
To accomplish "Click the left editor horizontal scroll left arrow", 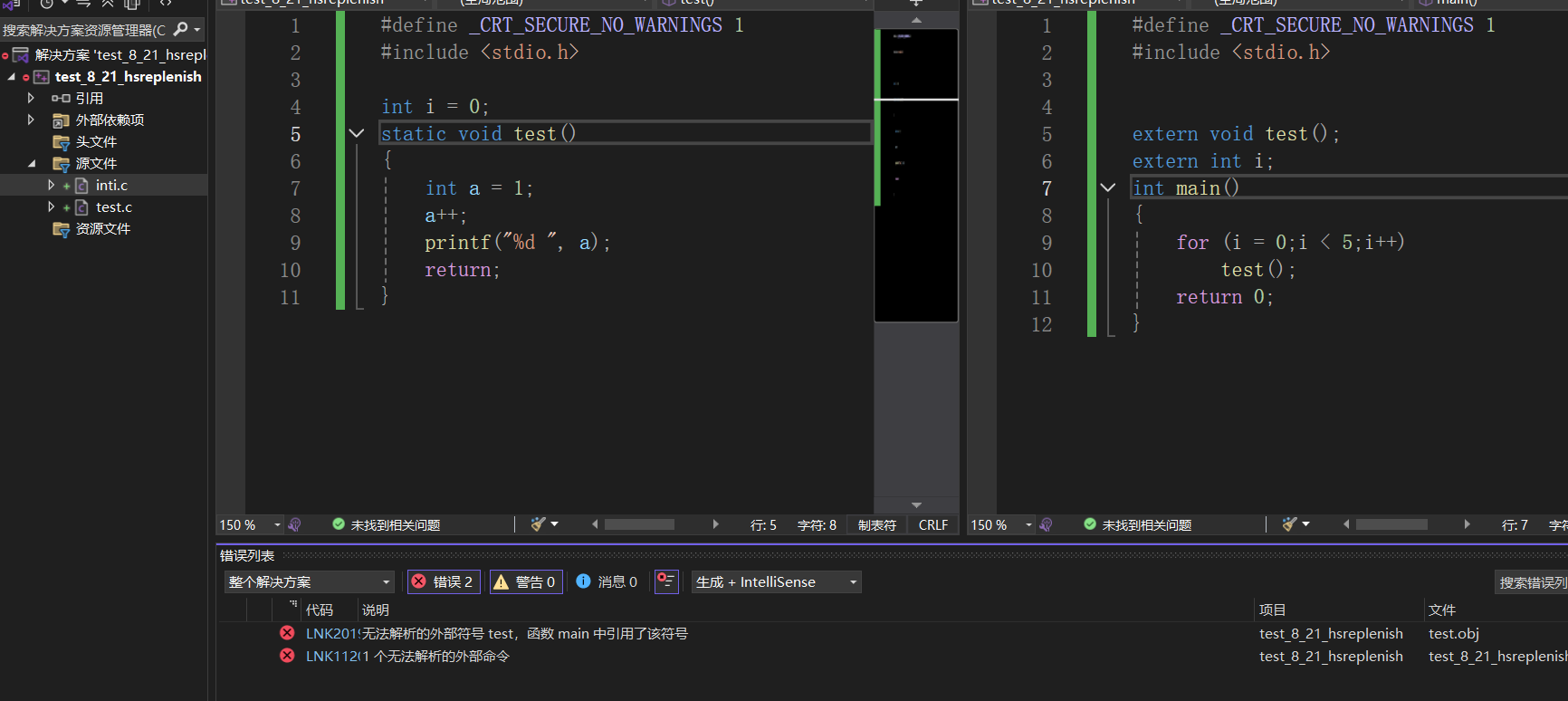I will (x=595, y=524).
